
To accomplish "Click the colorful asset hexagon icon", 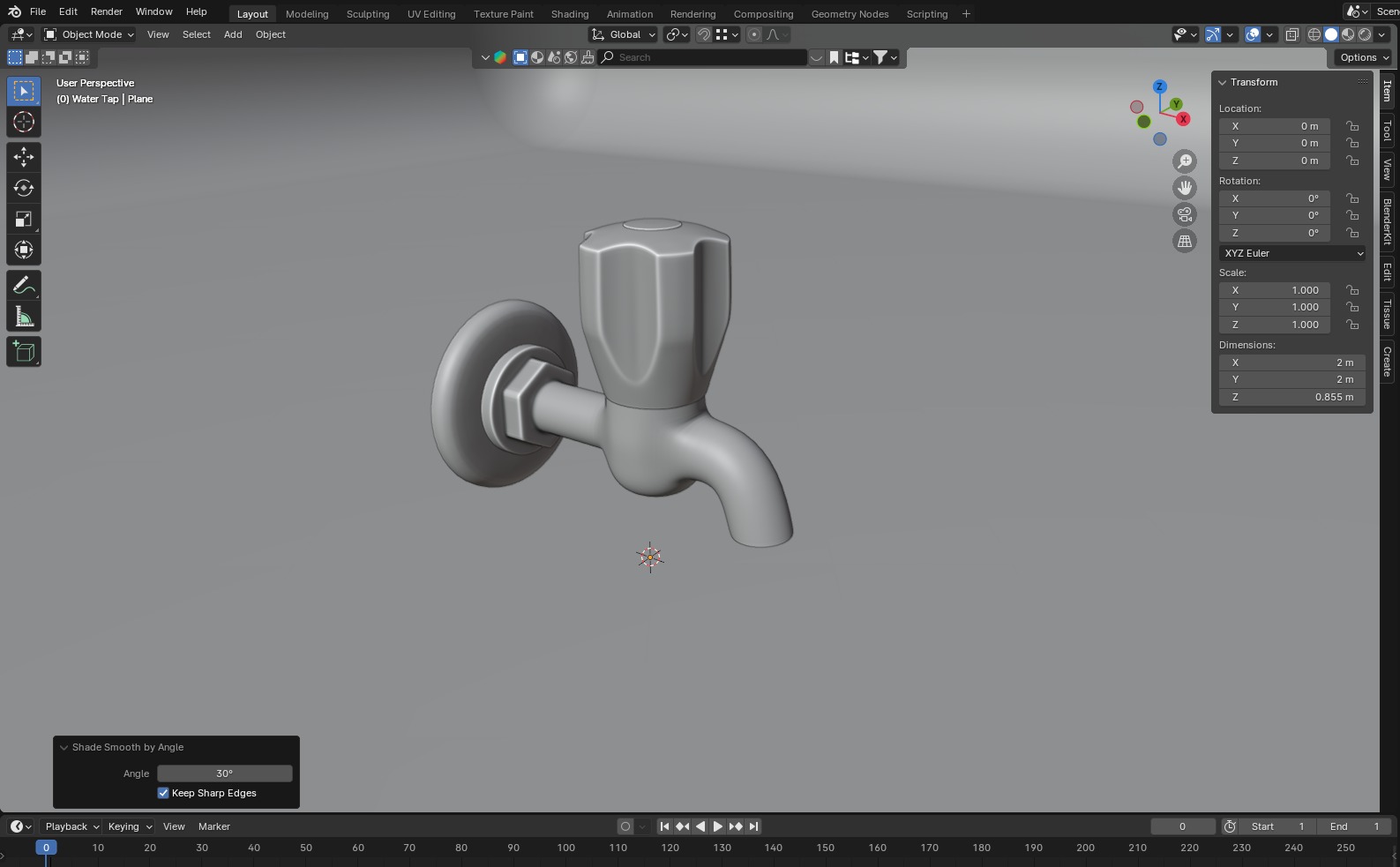I will pyautogui.click(x=500, y=57).
